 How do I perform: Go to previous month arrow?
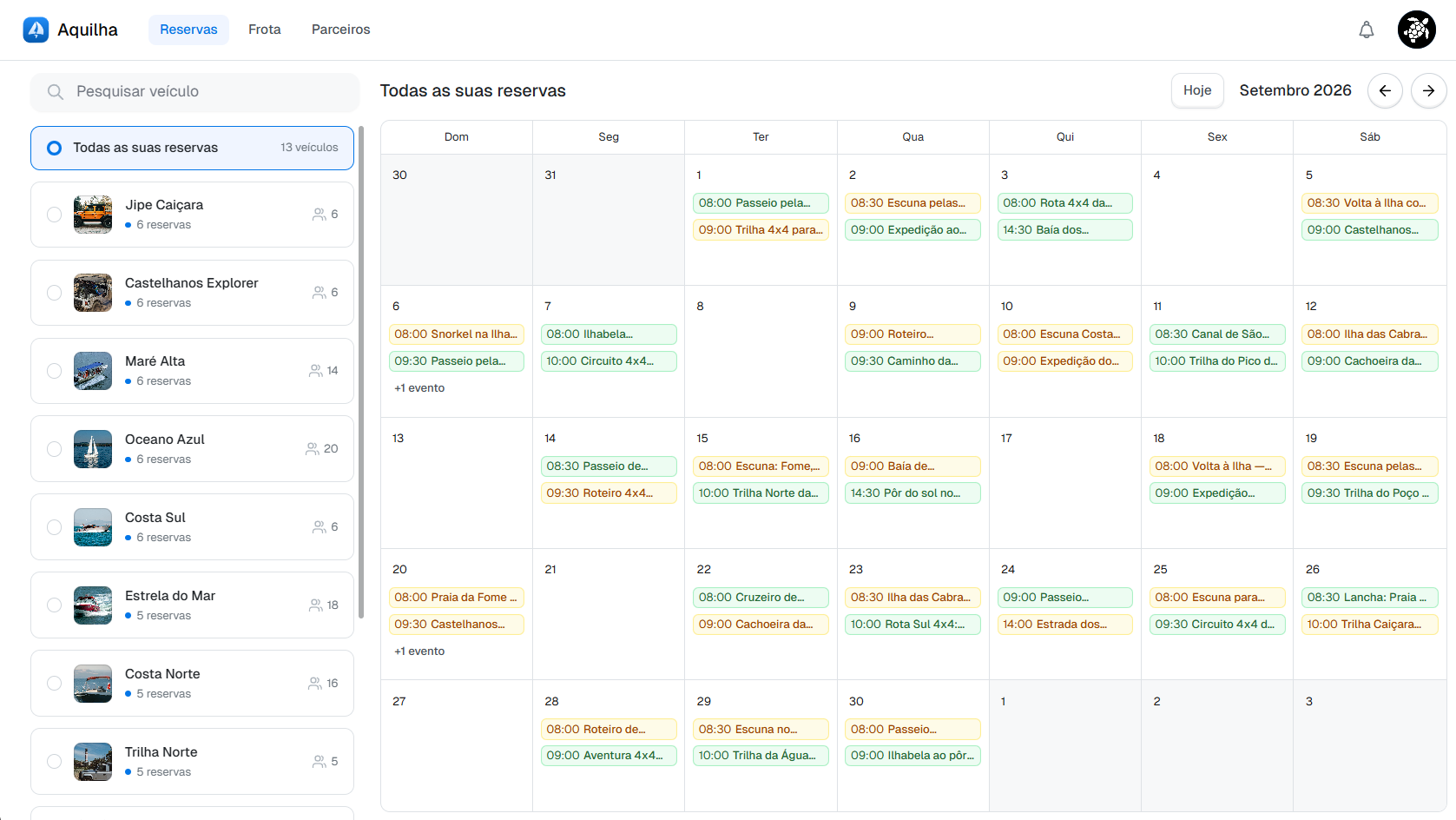[x=1385, y=90]
